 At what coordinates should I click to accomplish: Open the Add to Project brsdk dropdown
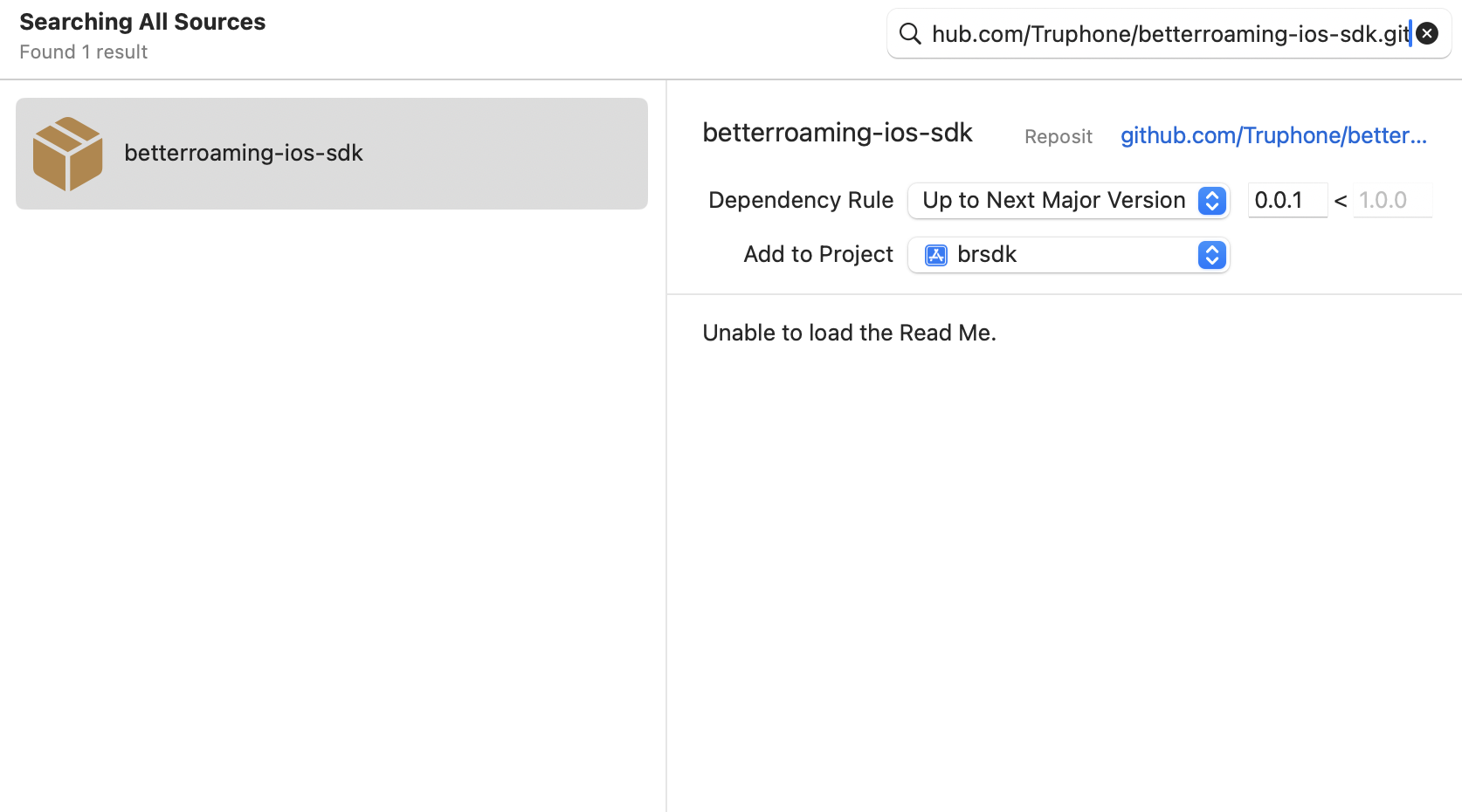[x=1069, y=255]
